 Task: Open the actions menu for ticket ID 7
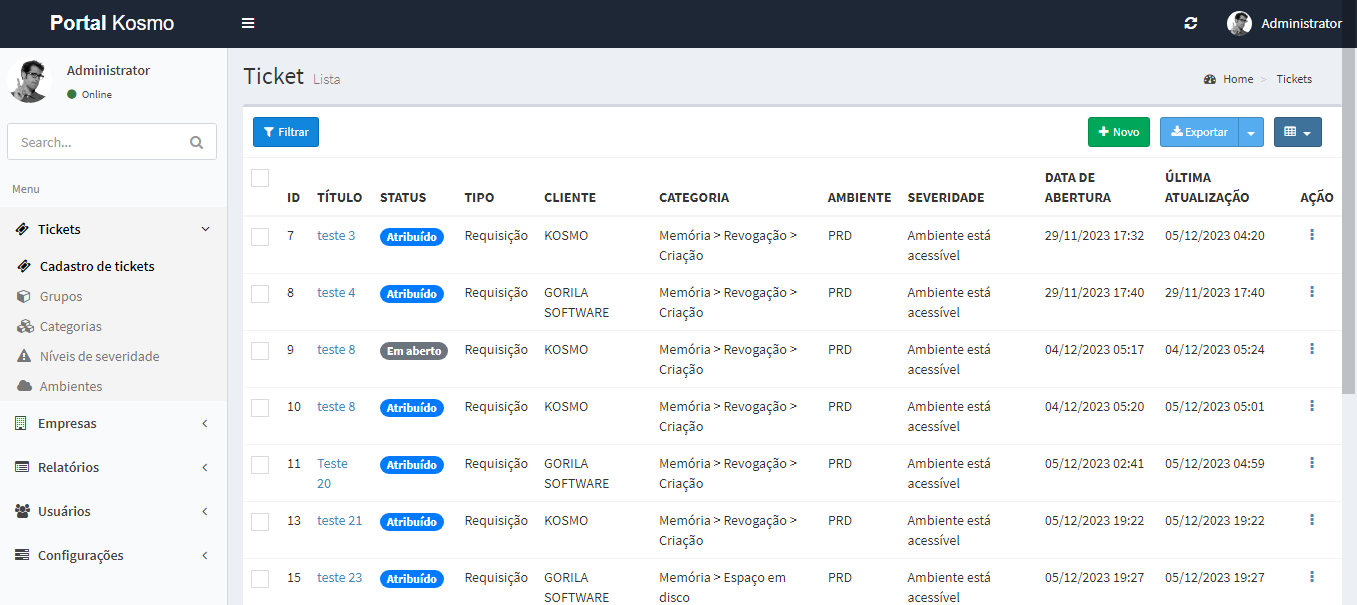(x=1311, y=235)
